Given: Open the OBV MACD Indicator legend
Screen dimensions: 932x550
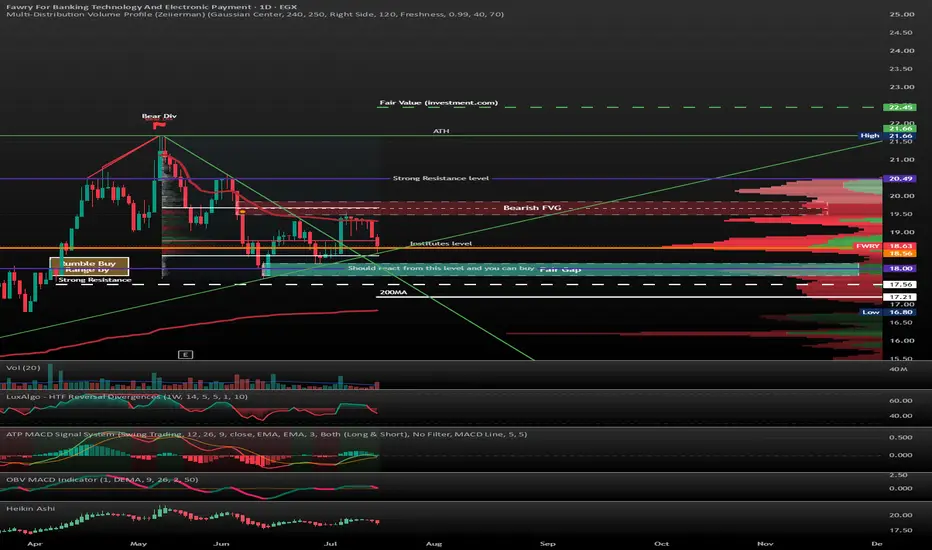Looking at the screenshot, I should coord(102,480).
